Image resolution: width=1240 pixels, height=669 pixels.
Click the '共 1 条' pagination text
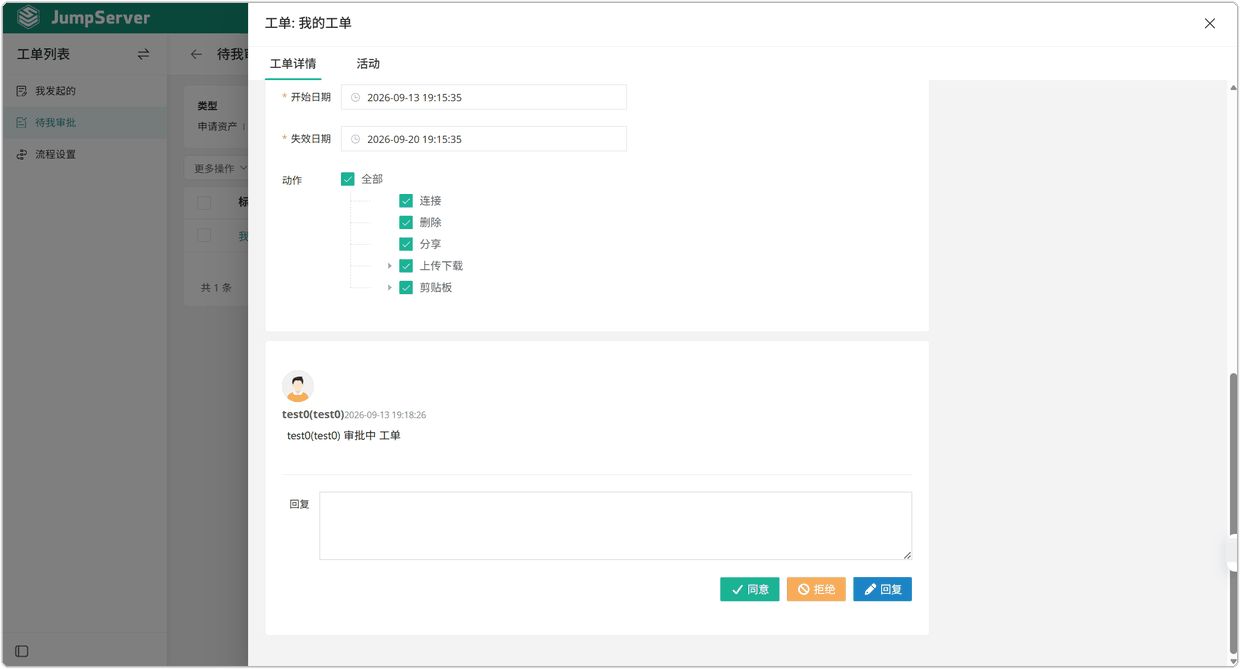tap(216, 288)
